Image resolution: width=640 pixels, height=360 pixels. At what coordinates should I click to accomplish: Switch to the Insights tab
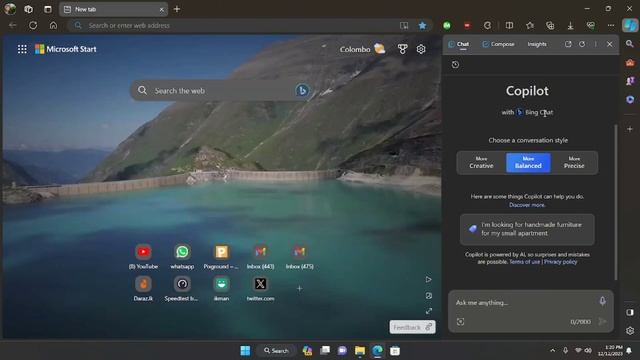[537, 44]
